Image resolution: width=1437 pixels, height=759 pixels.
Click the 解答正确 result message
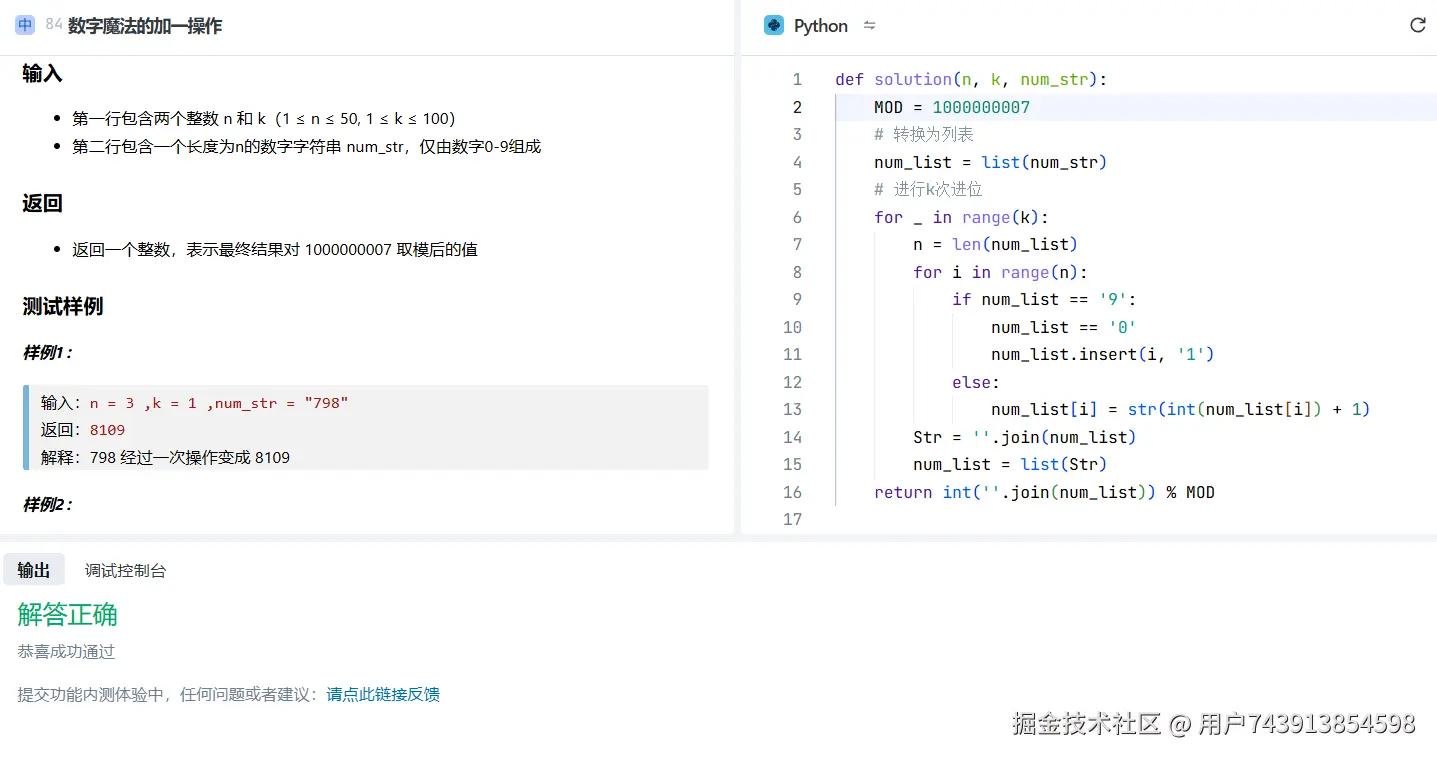[67, 614]
